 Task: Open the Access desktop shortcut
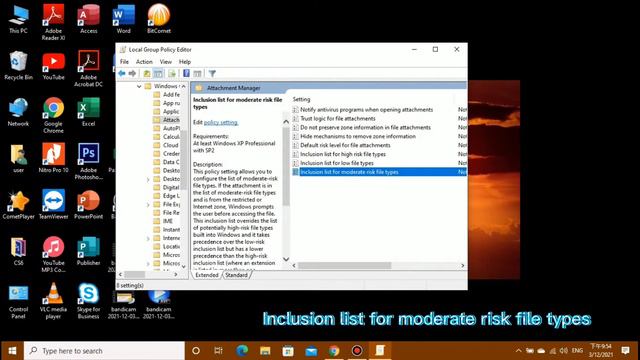(x=89, y=19)
